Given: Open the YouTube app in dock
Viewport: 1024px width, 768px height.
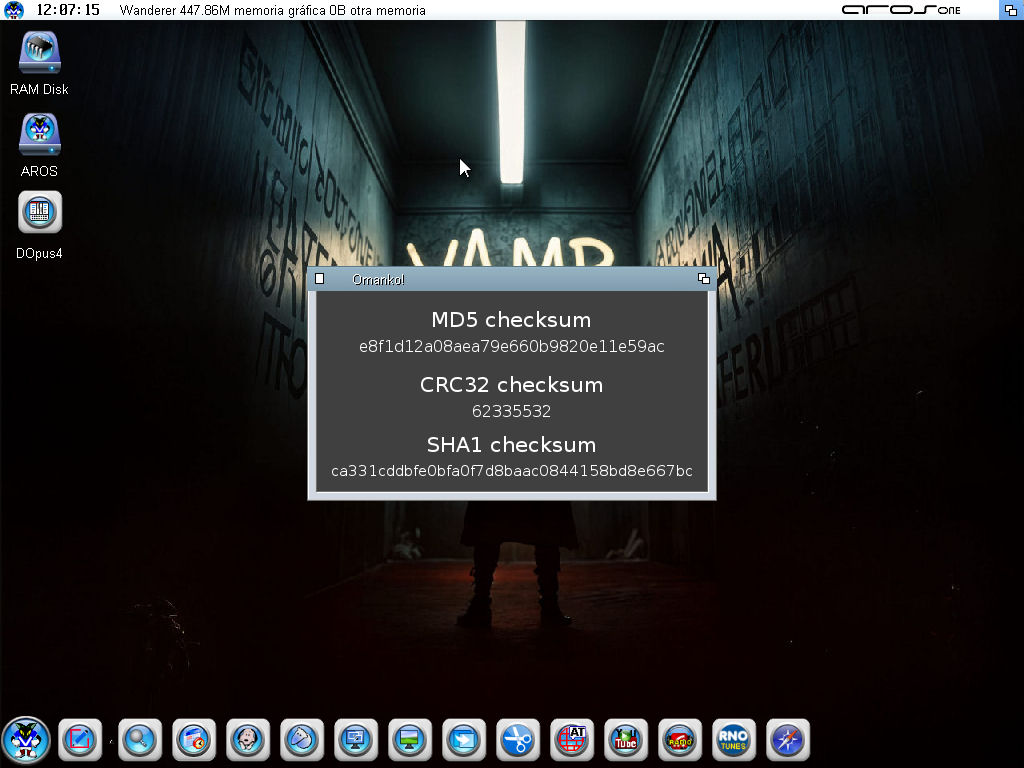Looking at the screenshot, I should point(626,740).
